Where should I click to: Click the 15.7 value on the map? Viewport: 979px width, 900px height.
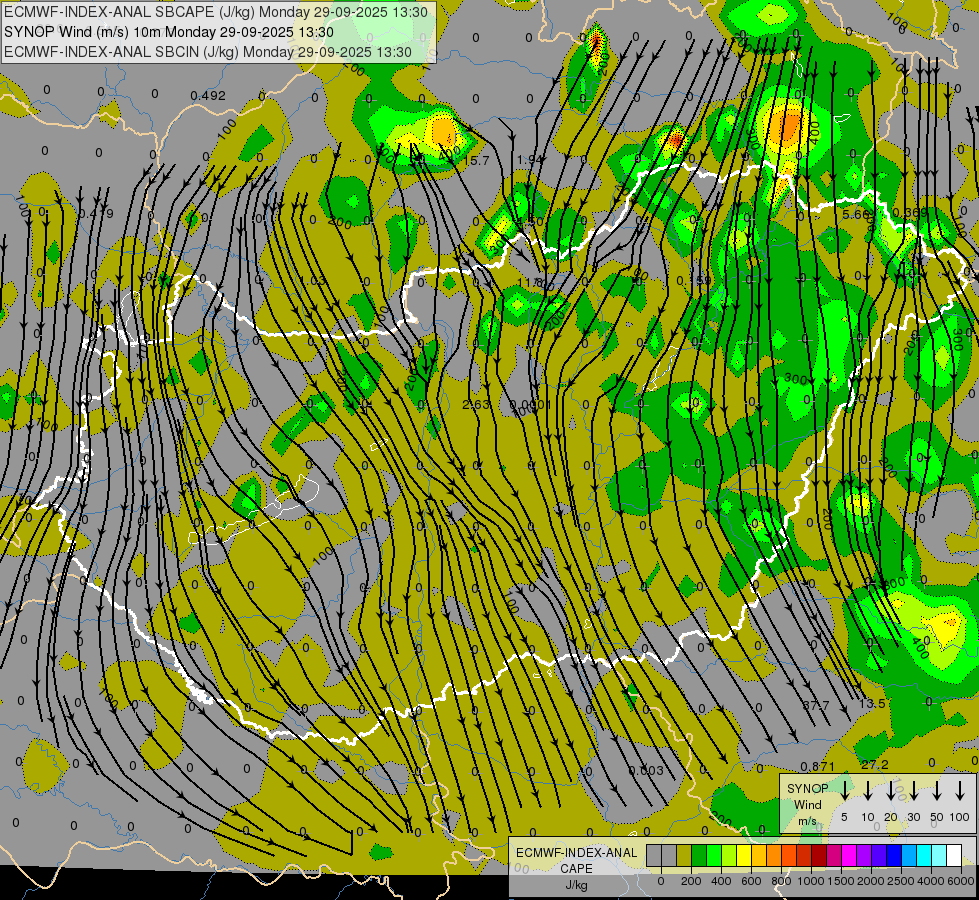point(476,161)
